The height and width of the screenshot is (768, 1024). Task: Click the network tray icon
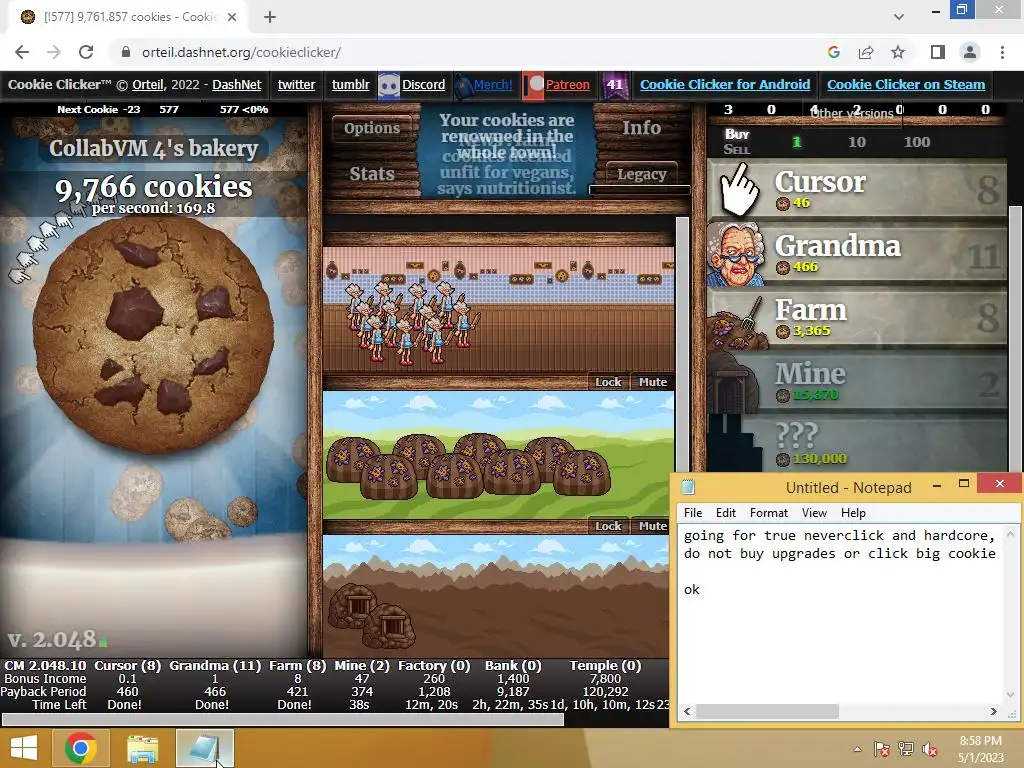click(x=906, y=749)
